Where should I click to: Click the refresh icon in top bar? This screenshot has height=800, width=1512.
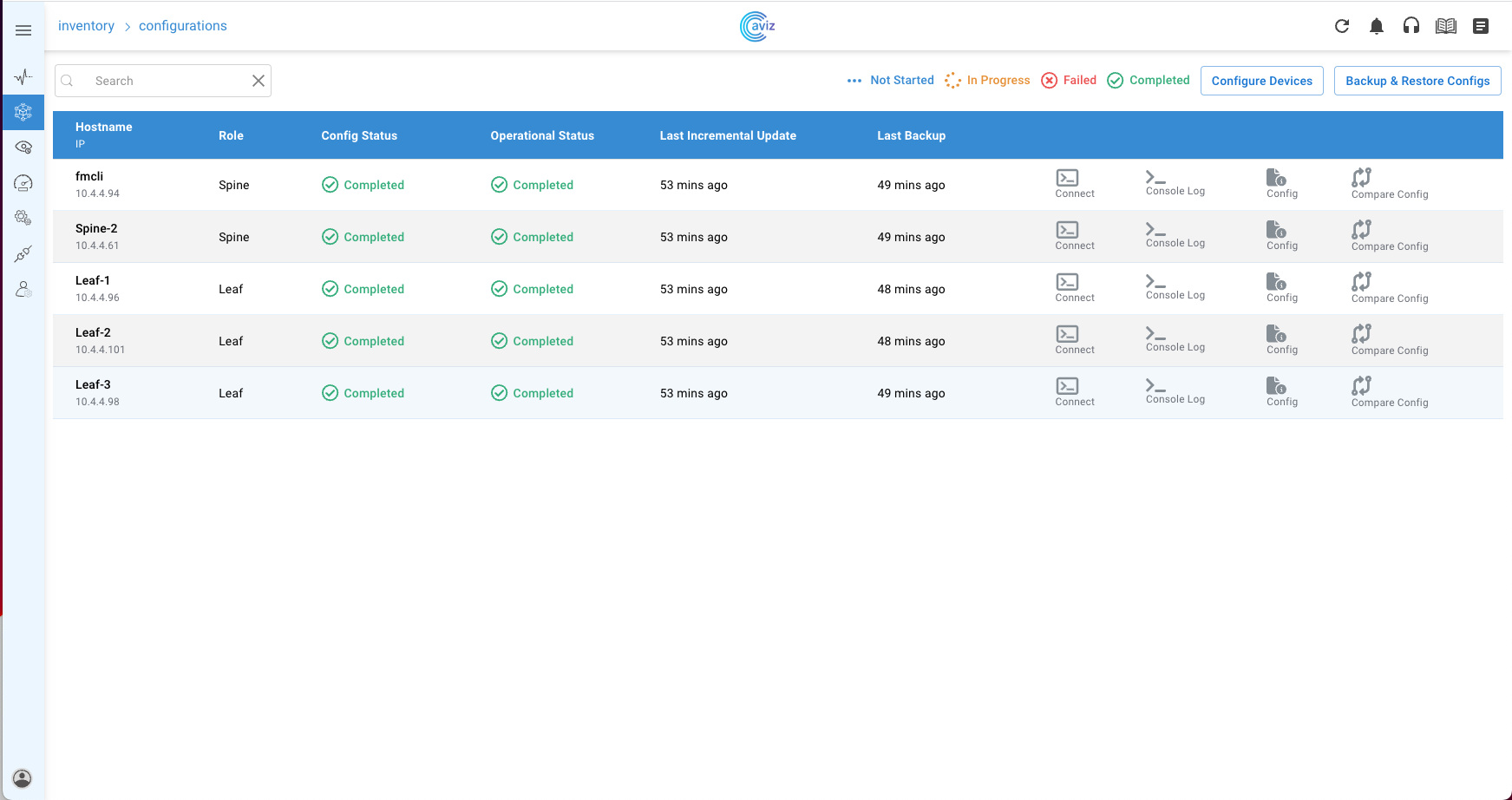tap(1341, 26)
